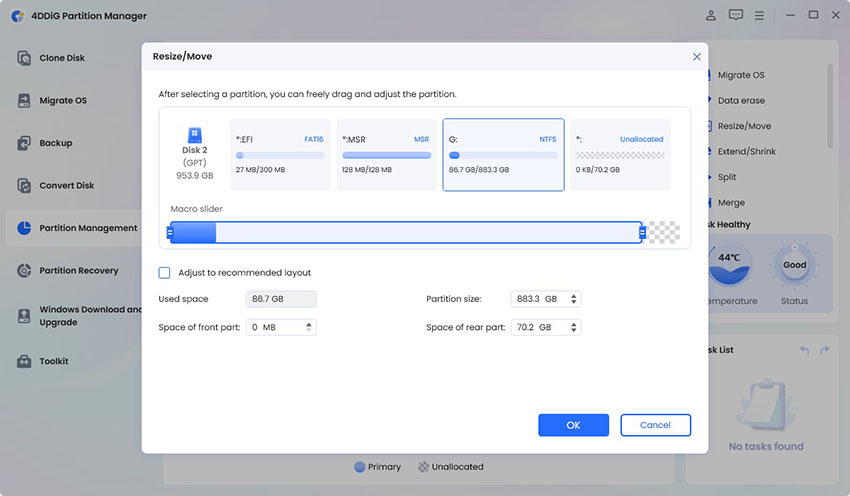This screenshot has height=496, width=850.
Task: Open Space of rear part unit dropdown
Action: point(574,327)
